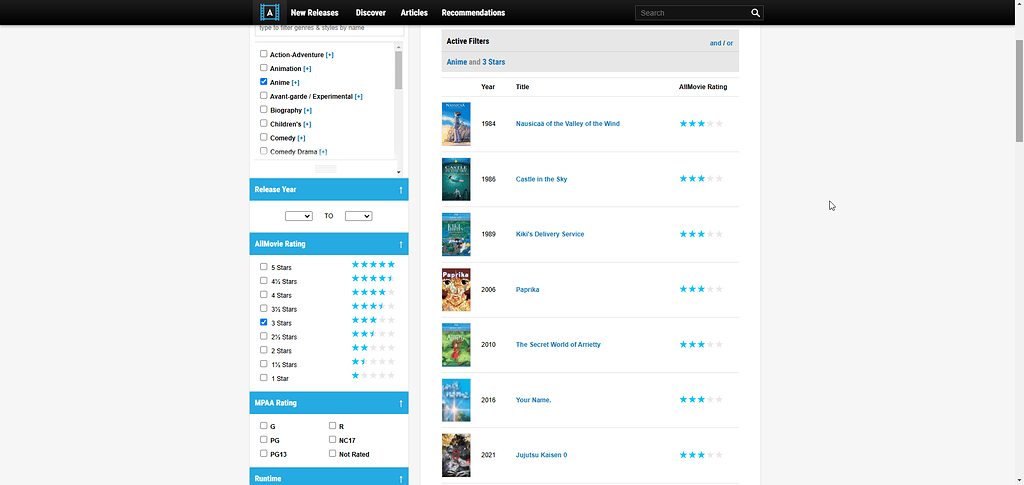
Task: Open the end release year dropdown
Action: 359,216
